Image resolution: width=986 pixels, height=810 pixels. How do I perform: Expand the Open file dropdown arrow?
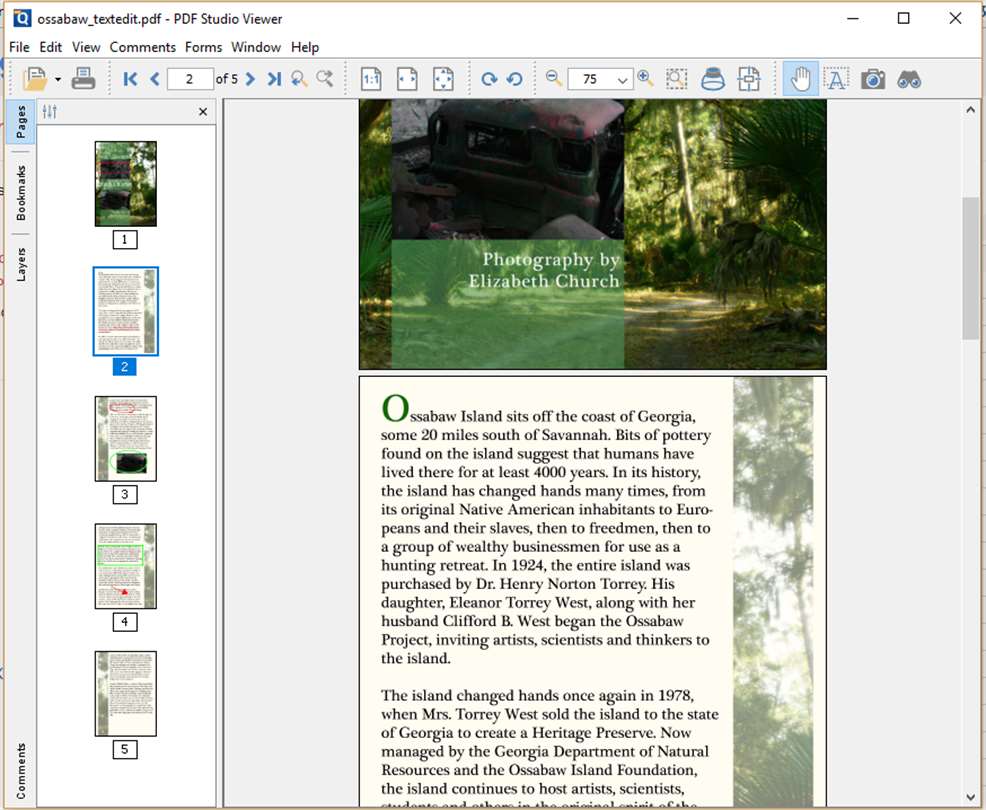coord(58,79)
